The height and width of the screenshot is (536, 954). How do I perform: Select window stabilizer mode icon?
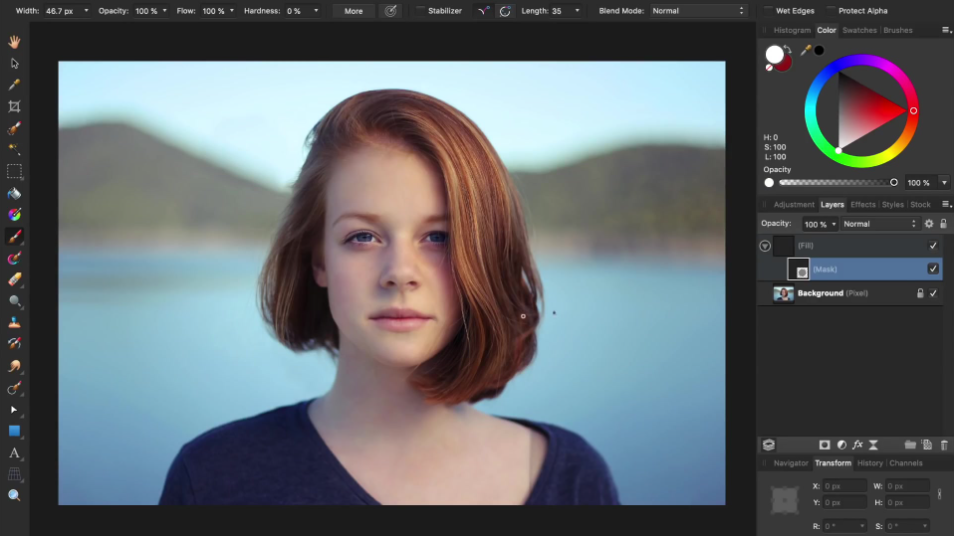point(505,11)
